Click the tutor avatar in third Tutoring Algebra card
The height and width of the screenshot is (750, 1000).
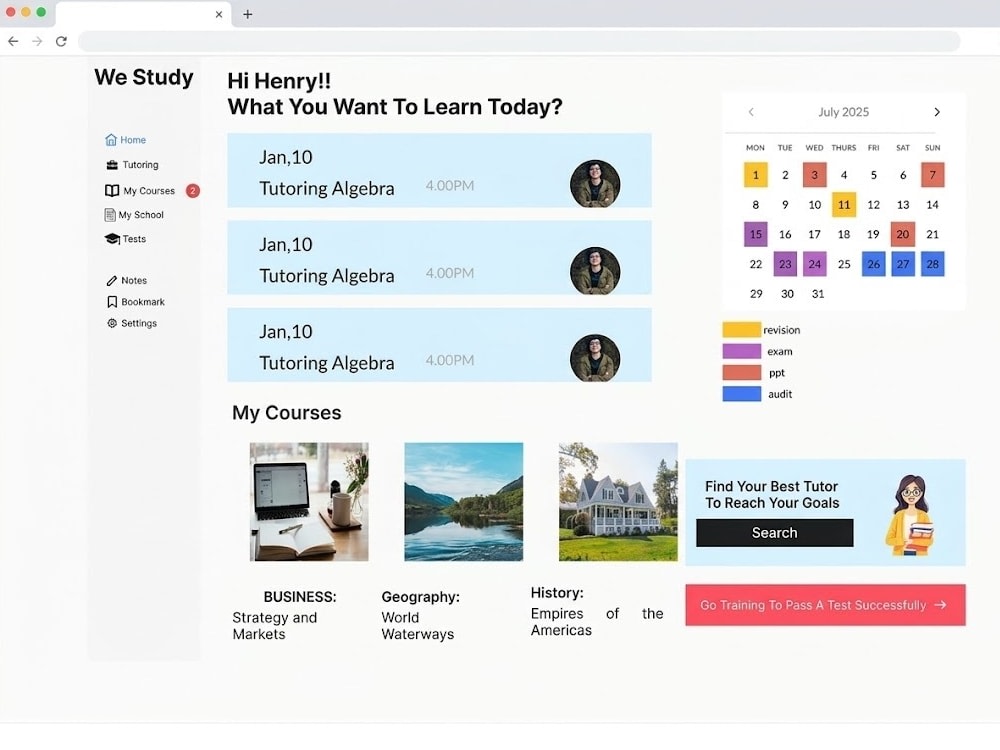[595, 358]
